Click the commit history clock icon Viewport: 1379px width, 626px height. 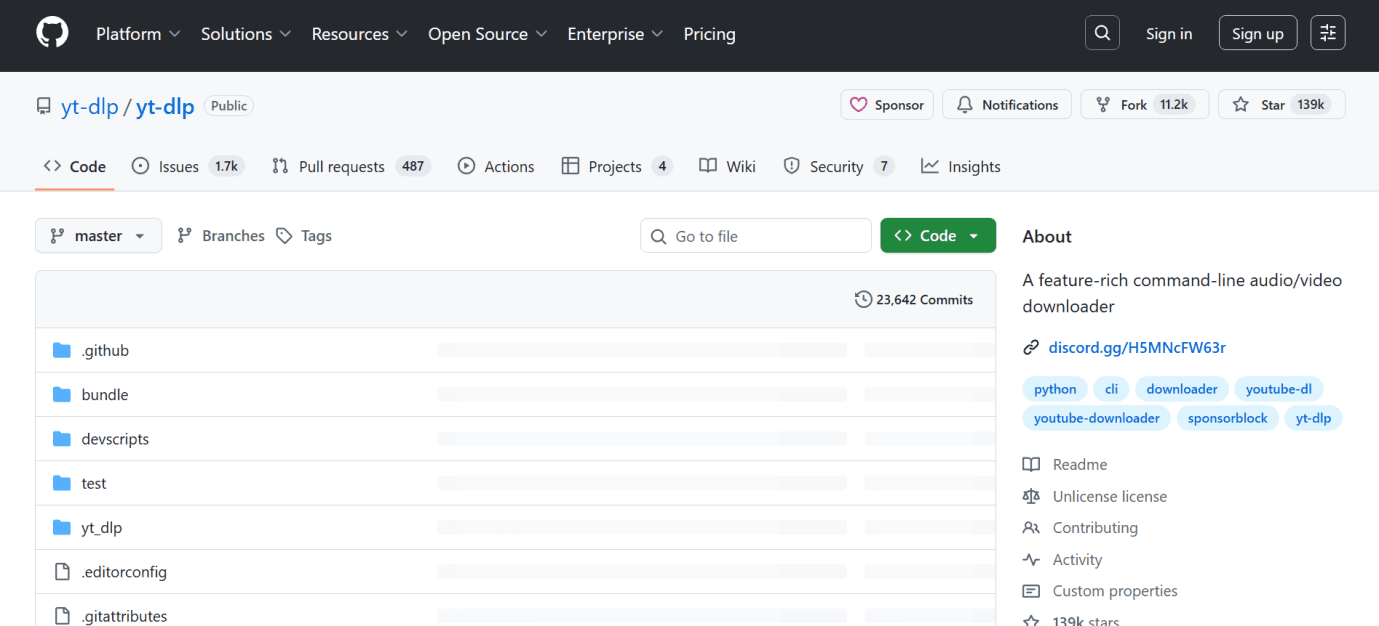coord(863,299)
